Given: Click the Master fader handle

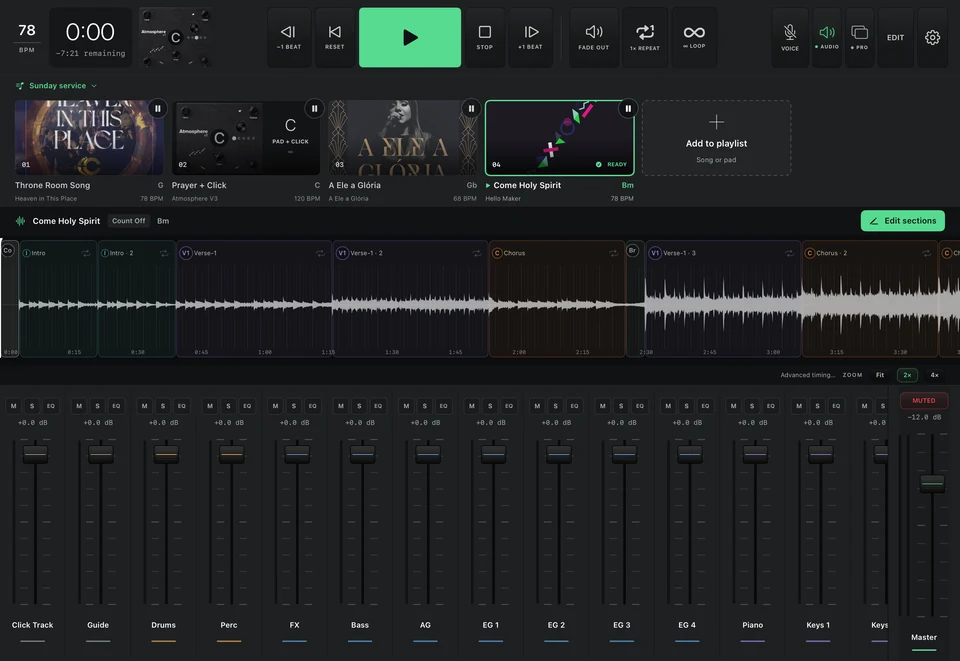Looking at the screenshot, I should coord(932,483).
